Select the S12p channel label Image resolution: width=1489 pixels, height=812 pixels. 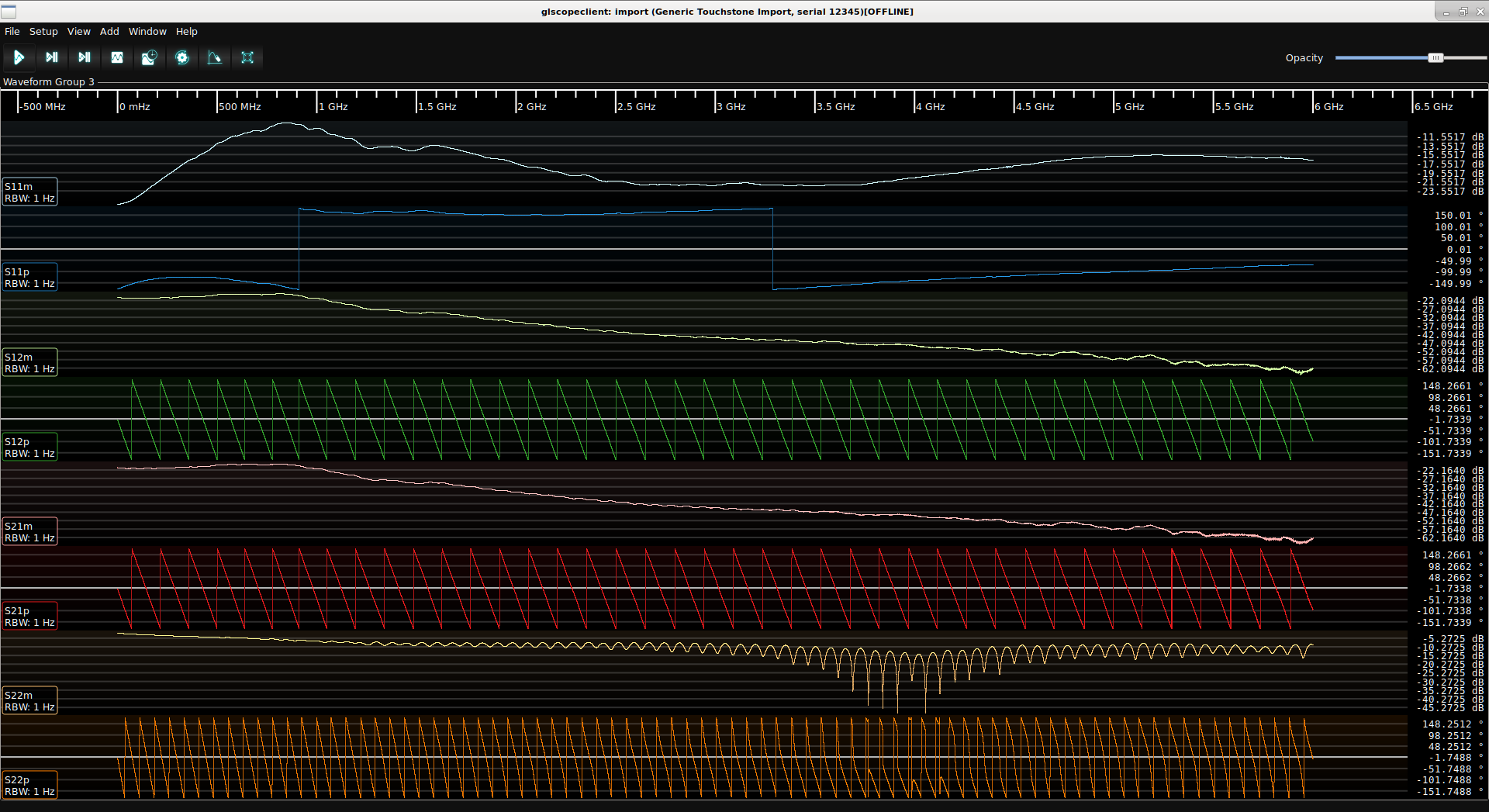pyautogui.click(x=29, y=447)
